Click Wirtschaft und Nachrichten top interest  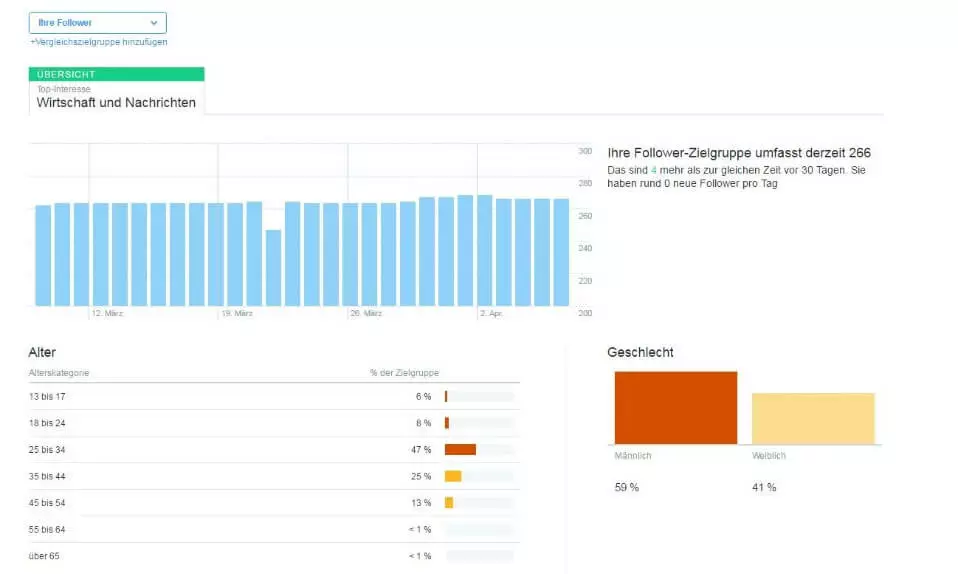(116, 103)
